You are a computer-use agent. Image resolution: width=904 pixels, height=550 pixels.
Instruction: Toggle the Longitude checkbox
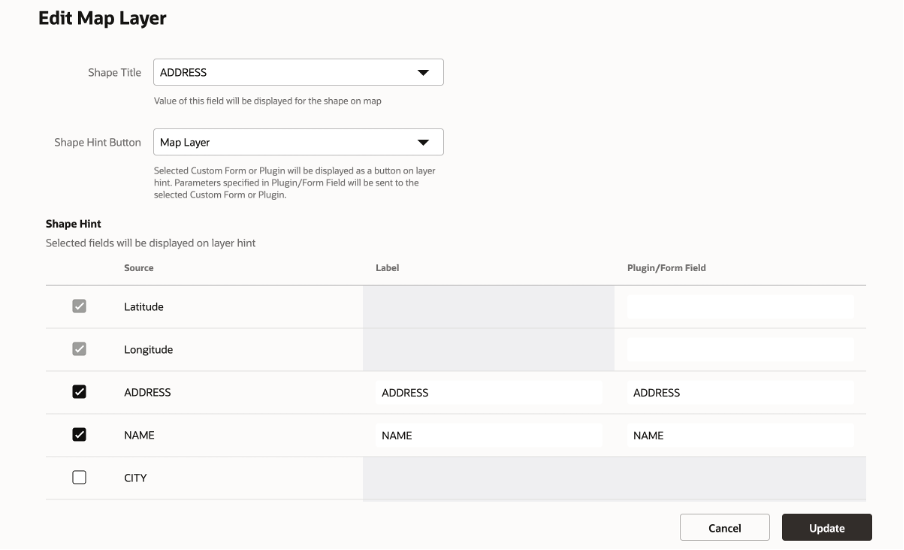79,349
